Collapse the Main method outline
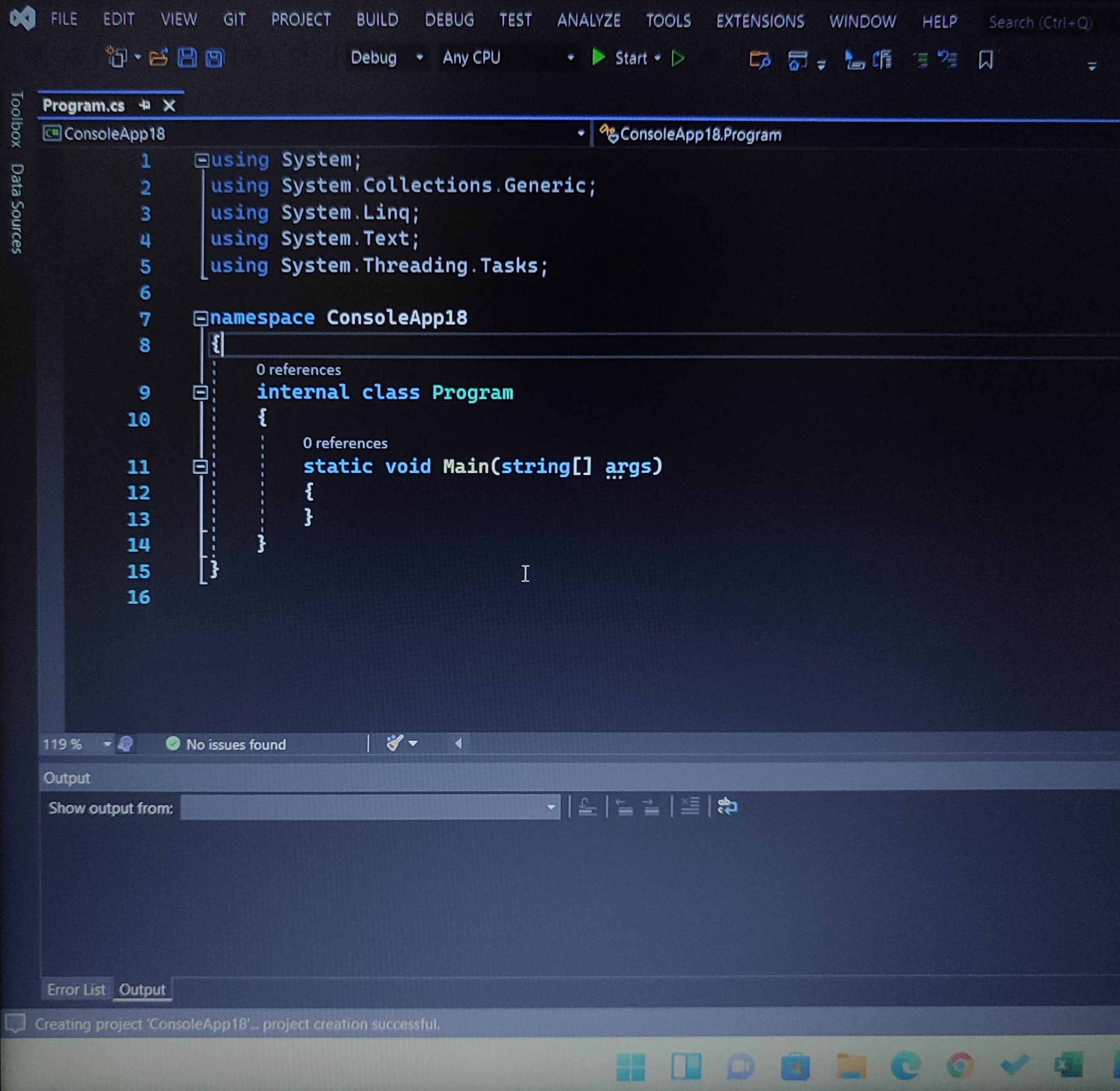This screenshot has height=1091, width=1120. coord(200,466)
